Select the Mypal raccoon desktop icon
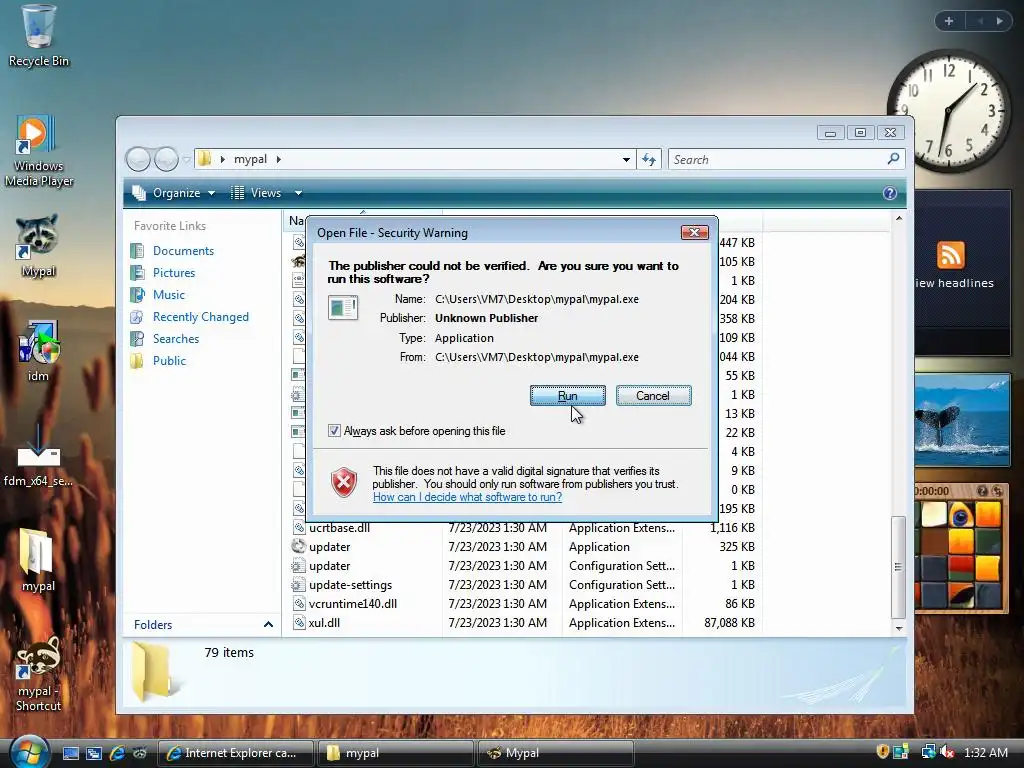The image size is (1024, 768). [x=38, y=246]
